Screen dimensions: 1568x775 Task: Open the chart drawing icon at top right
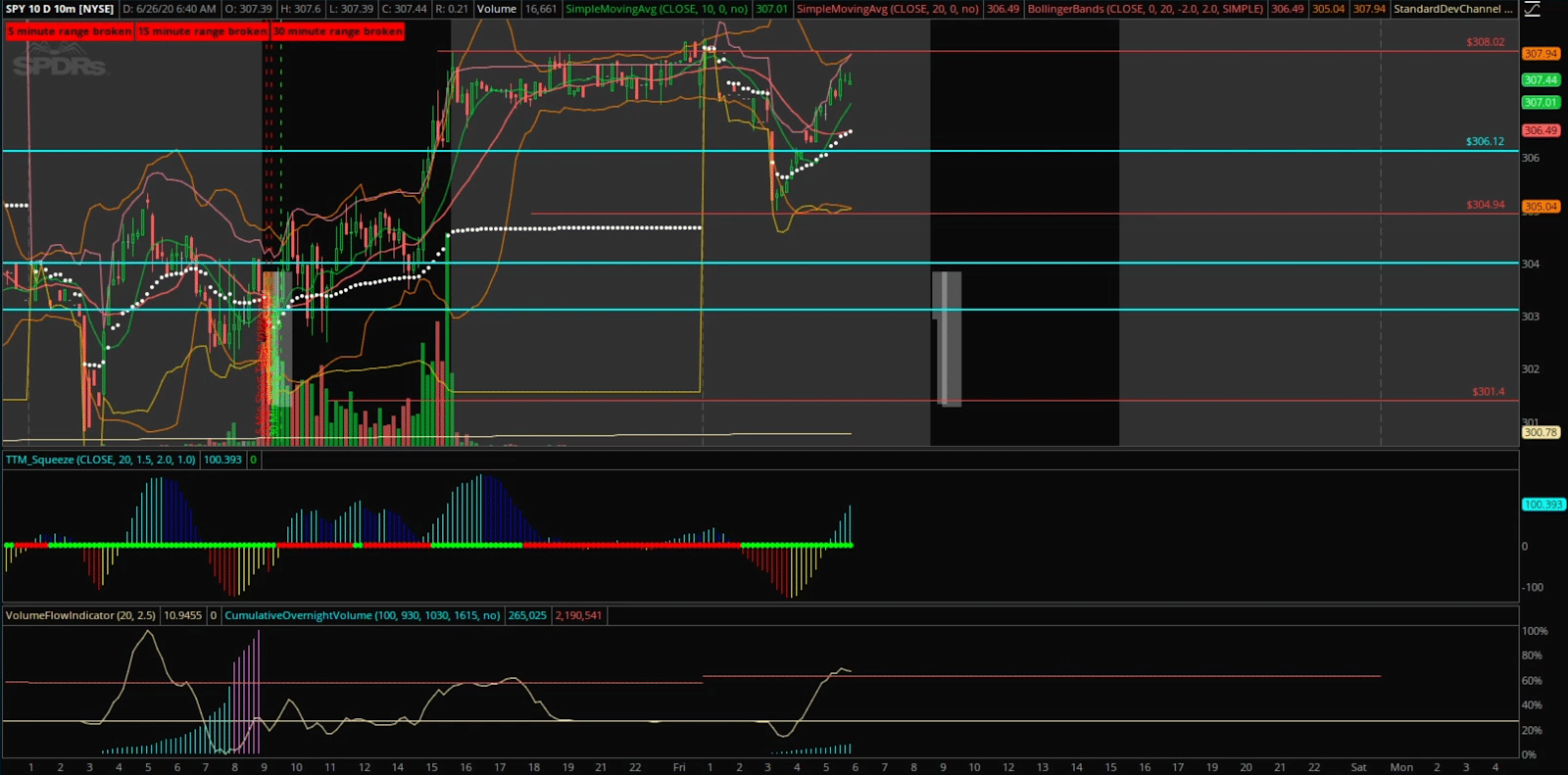coord(1531,10)
